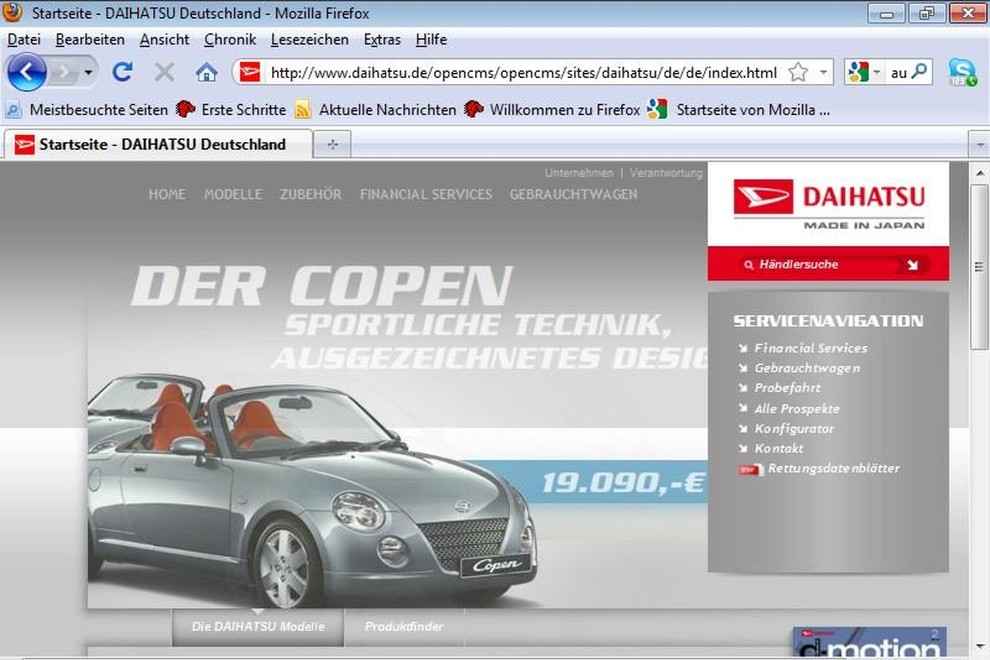Open the Alle Prospekte service link
The height and width of the screenshot is (660, 990).
[797, 409]
